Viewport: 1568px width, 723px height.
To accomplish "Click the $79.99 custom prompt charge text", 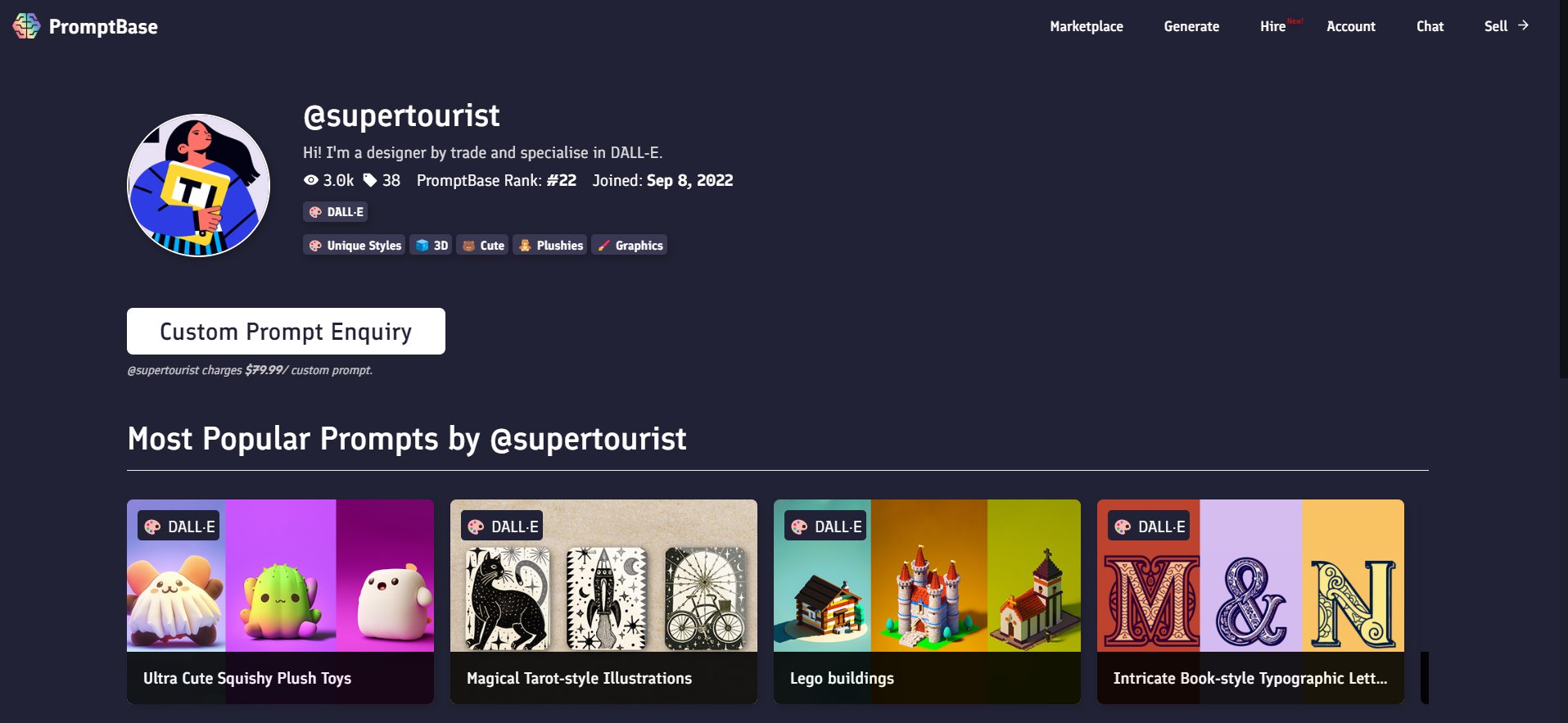I will pos(250,370).
